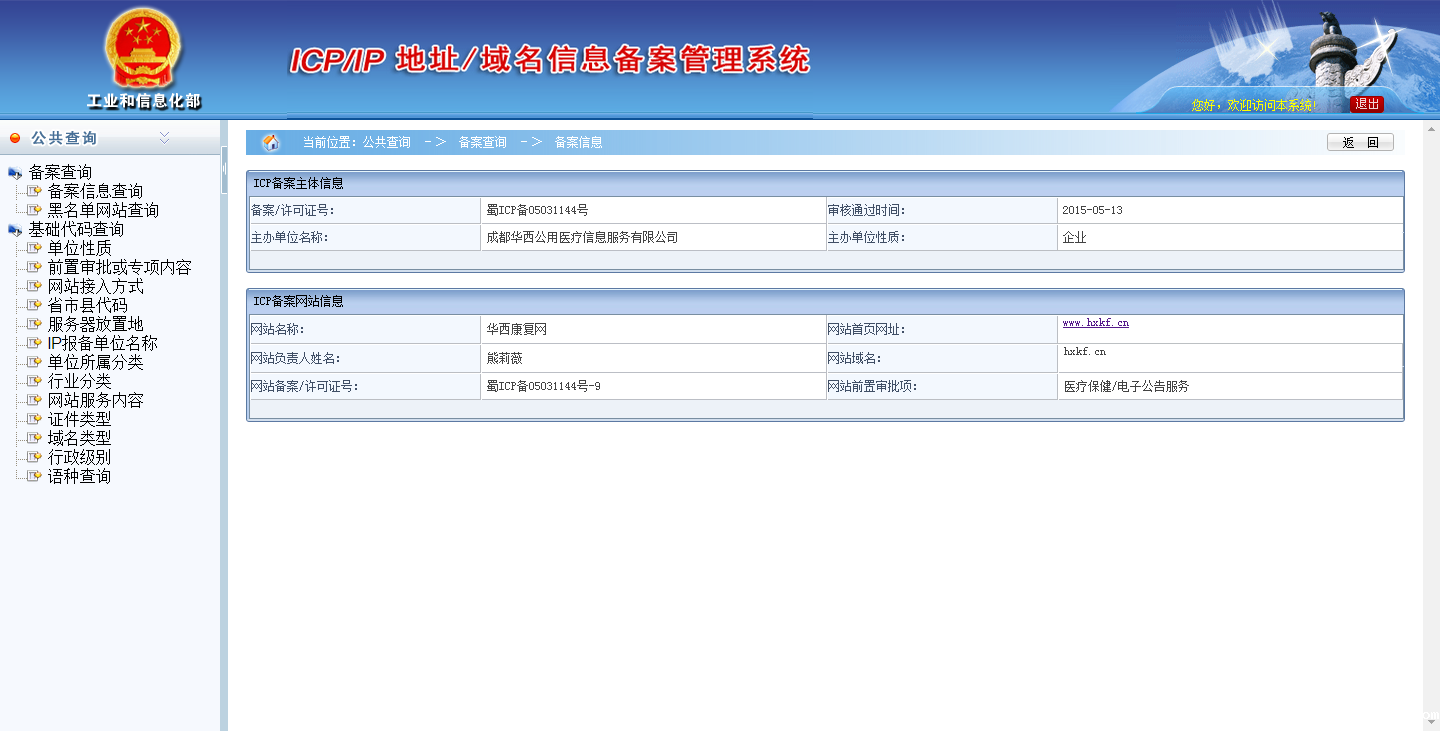Open the www.hxkf.cn homepage link
The height and width of the screenshot is (731, 1440).
[1095, 323]
